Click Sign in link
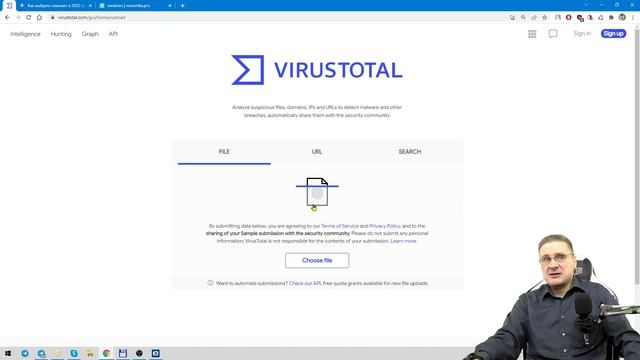Screen dimensions: 640x360 582,33
